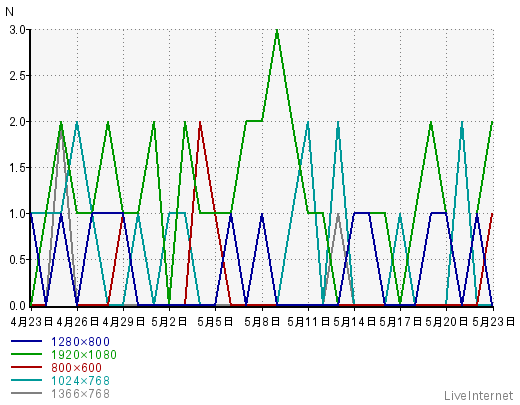The width and height of the screenshot is (520, 405).
Task: Click the red peak at value 2.0
Action: [200, 123]
